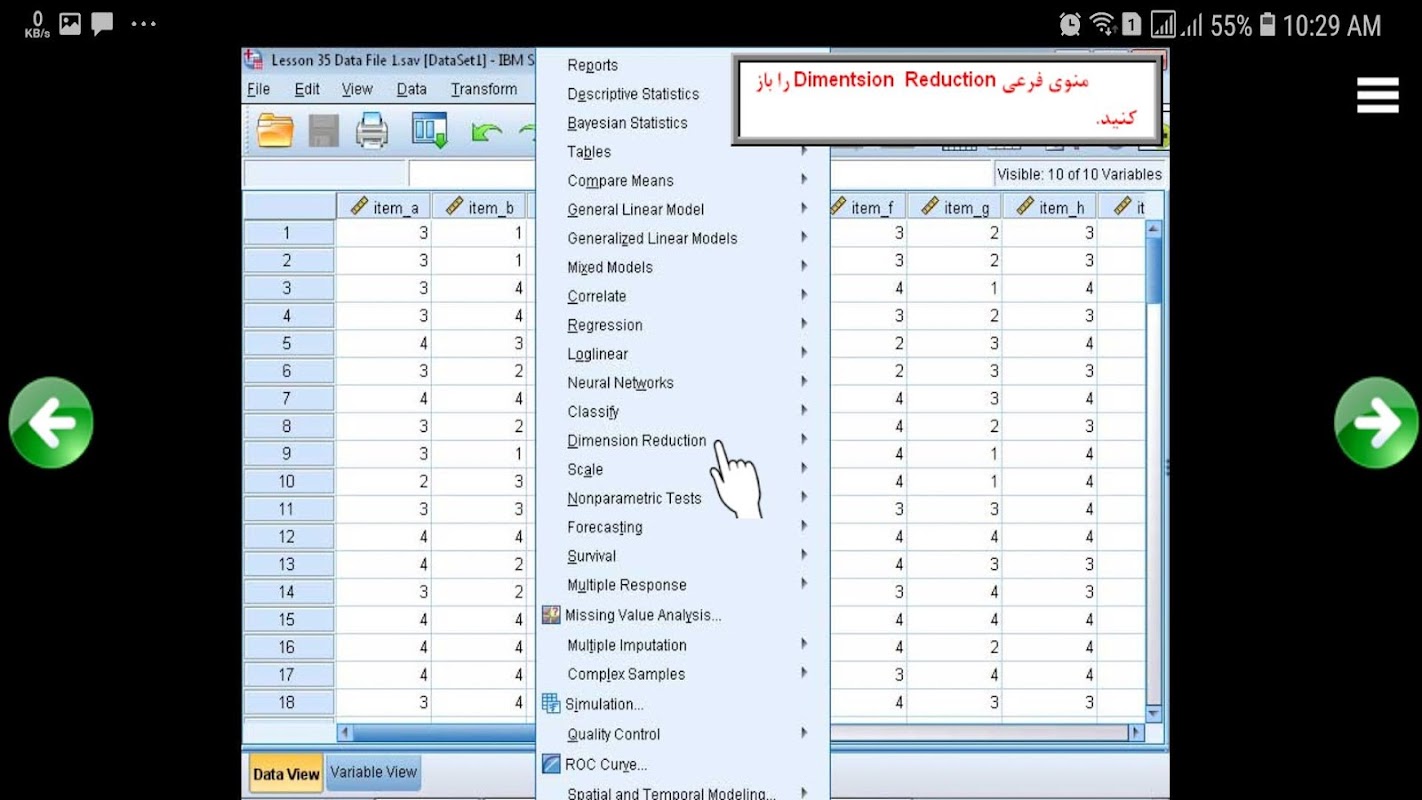Screen dimensions: 1422x800
Task: Expand the Loglinear submenu arrow
Action: coord(804,354)
